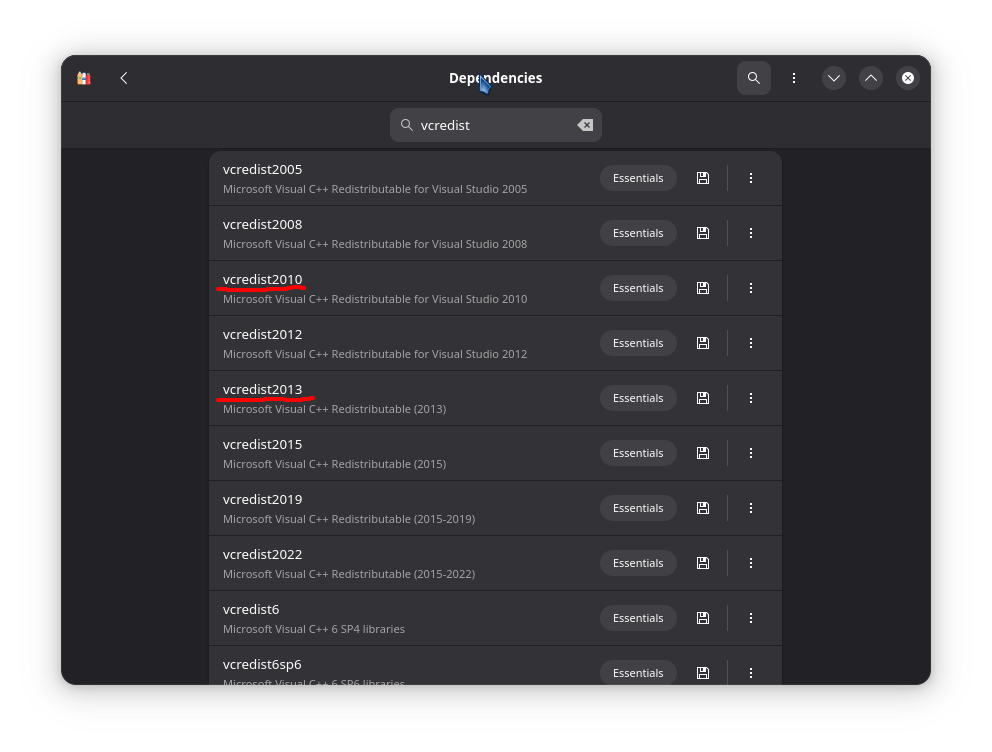The height and width of the screenshot is (752, 992).
Task: Select the vcredist2015 dependency name
Action: click(263, 445)
